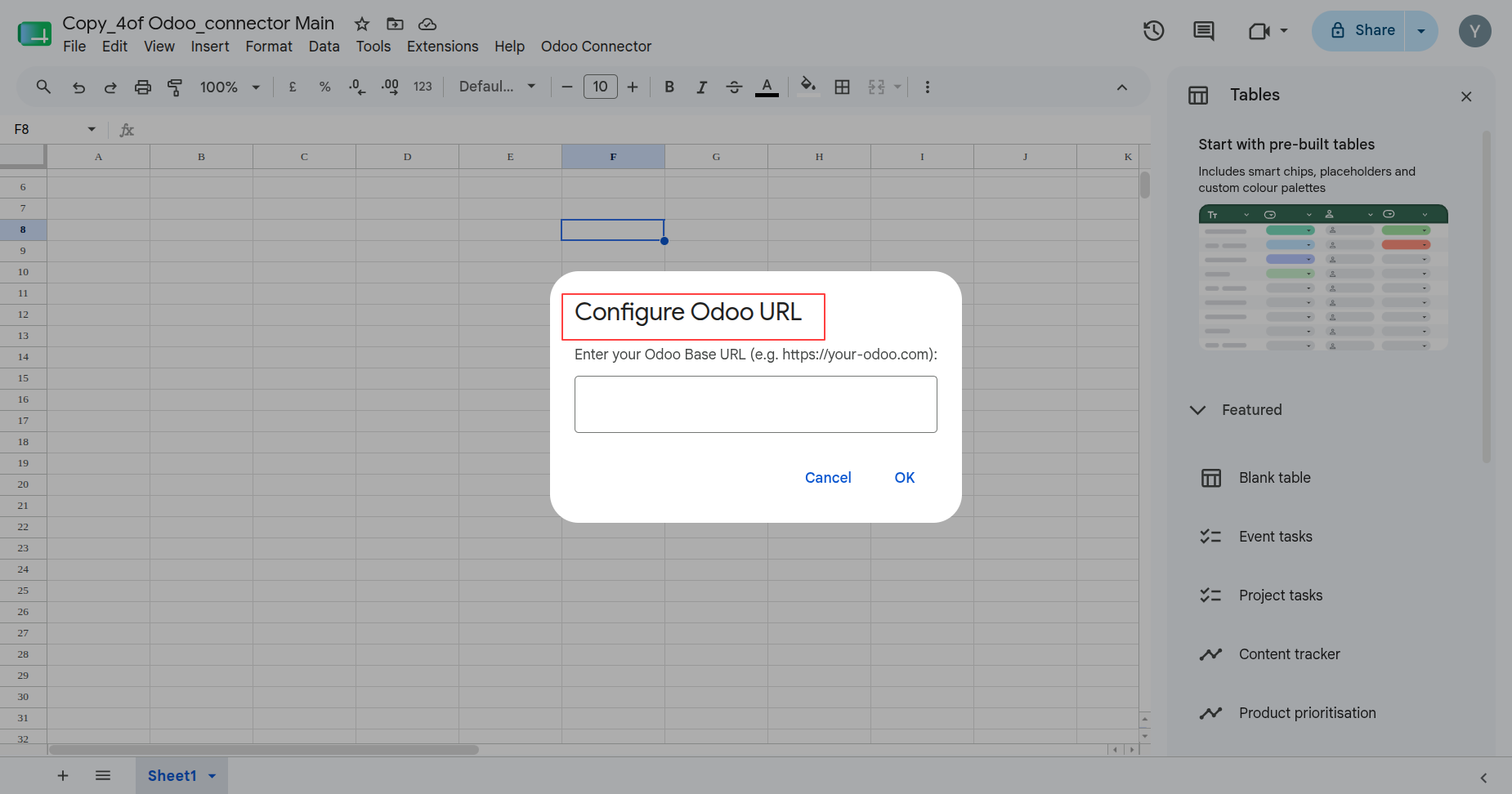Start a Meet call camera icon

coord(1259,31)
